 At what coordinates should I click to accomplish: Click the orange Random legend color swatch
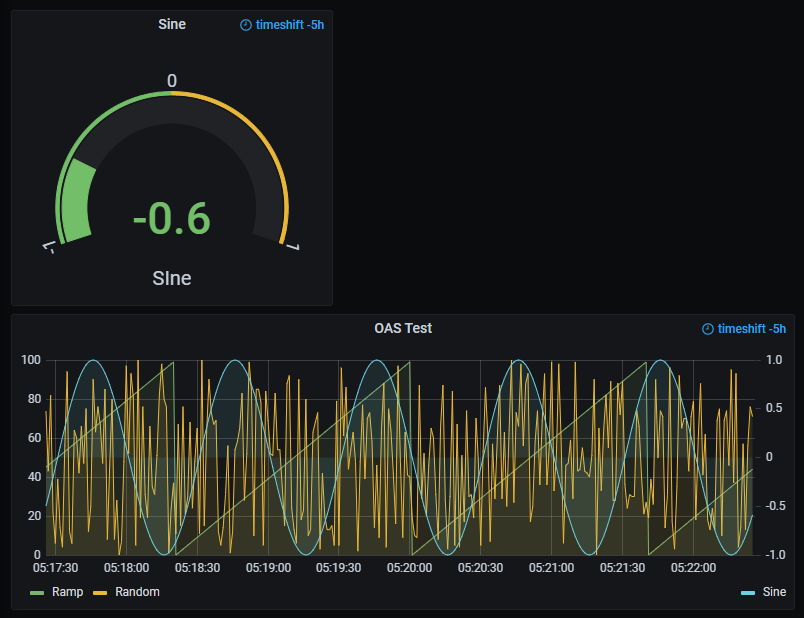tap(100, 593)
